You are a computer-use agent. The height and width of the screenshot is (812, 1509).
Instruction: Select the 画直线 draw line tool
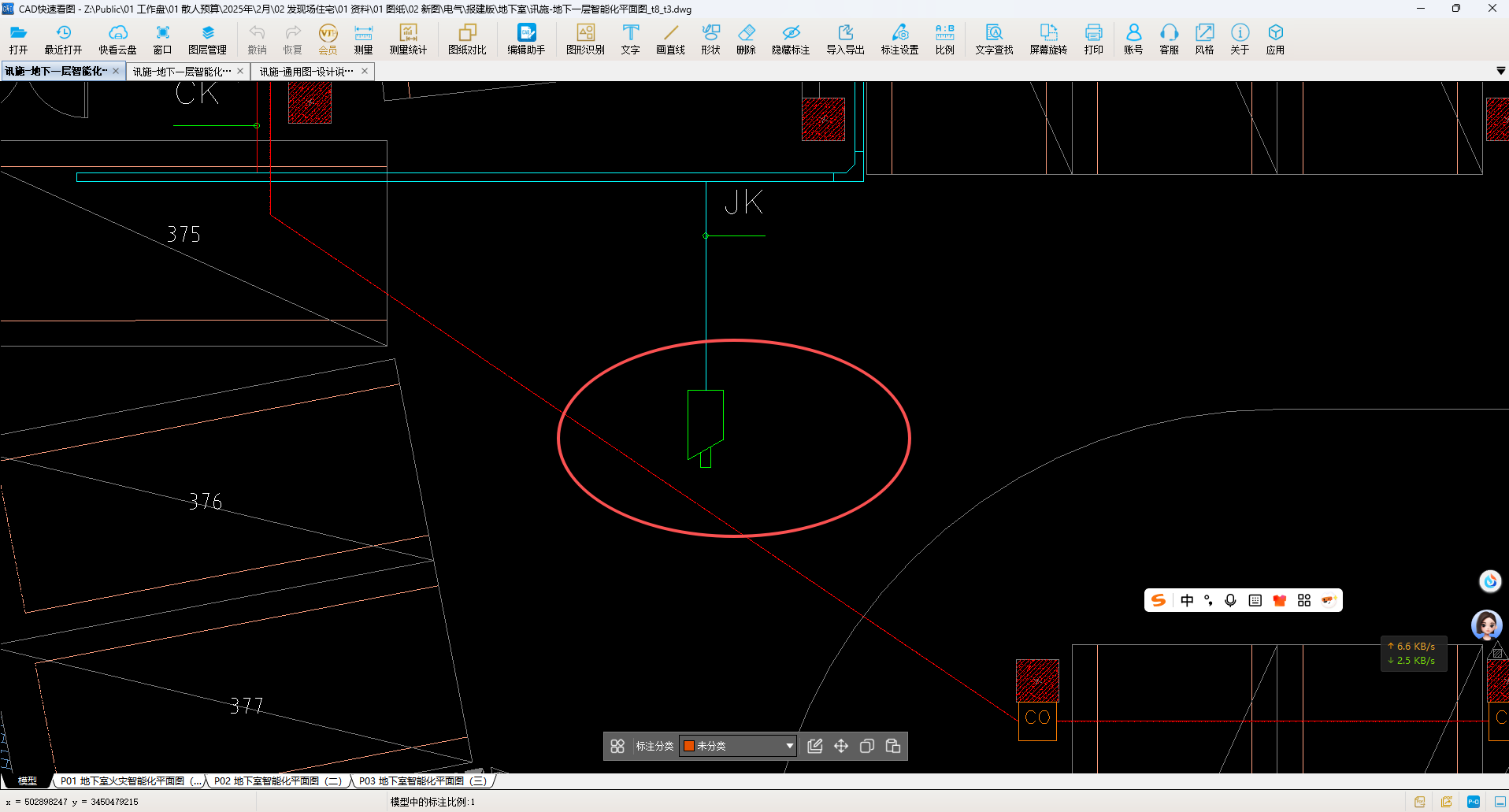[670, 38]
